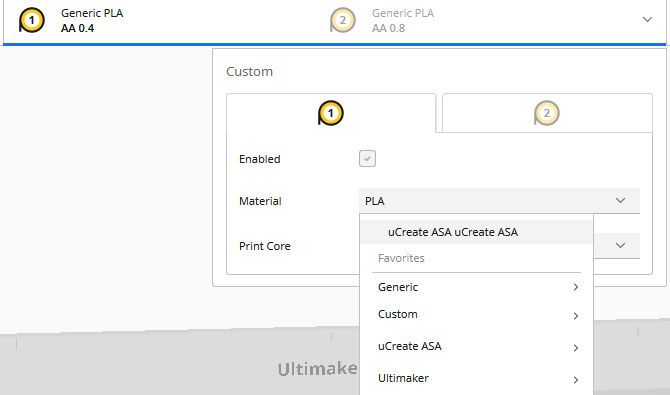This screenshot has width=670, height=395.
Task: Switch to extruder 1 tab
Action: 331,113
